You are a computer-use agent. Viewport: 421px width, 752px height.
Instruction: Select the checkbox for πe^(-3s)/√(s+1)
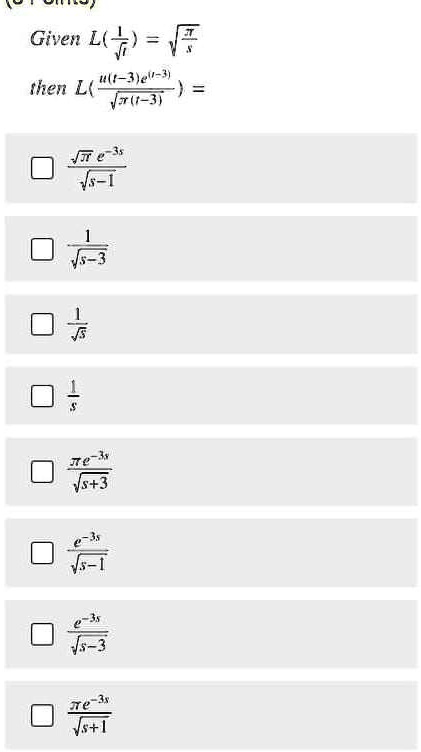pyautogui.click(x=42, y=715)
